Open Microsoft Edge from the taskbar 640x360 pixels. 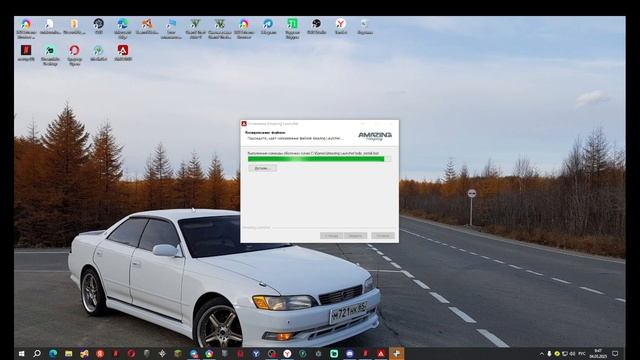[x=53, y=353]
